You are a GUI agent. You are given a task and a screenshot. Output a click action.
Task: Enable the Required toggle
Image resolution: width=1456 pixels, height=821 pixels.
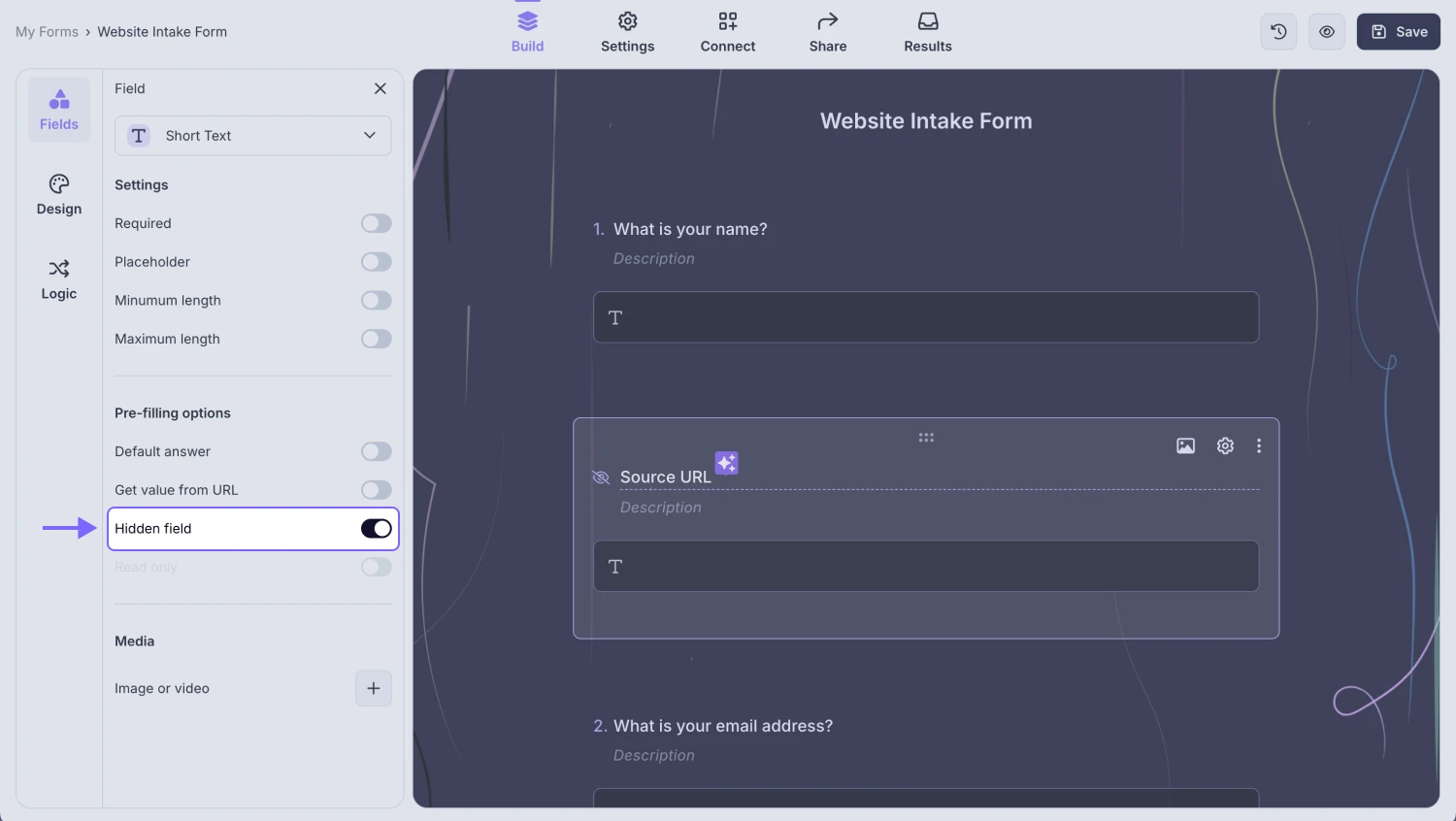coord(376,223)
